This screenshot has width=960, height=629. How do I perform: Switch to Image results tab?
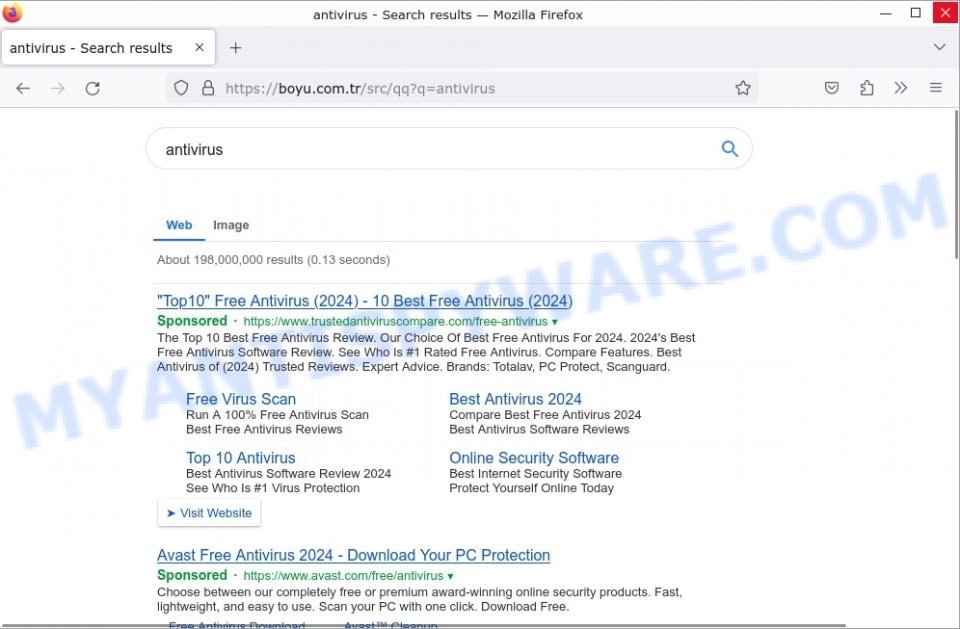tap(231, 225)
